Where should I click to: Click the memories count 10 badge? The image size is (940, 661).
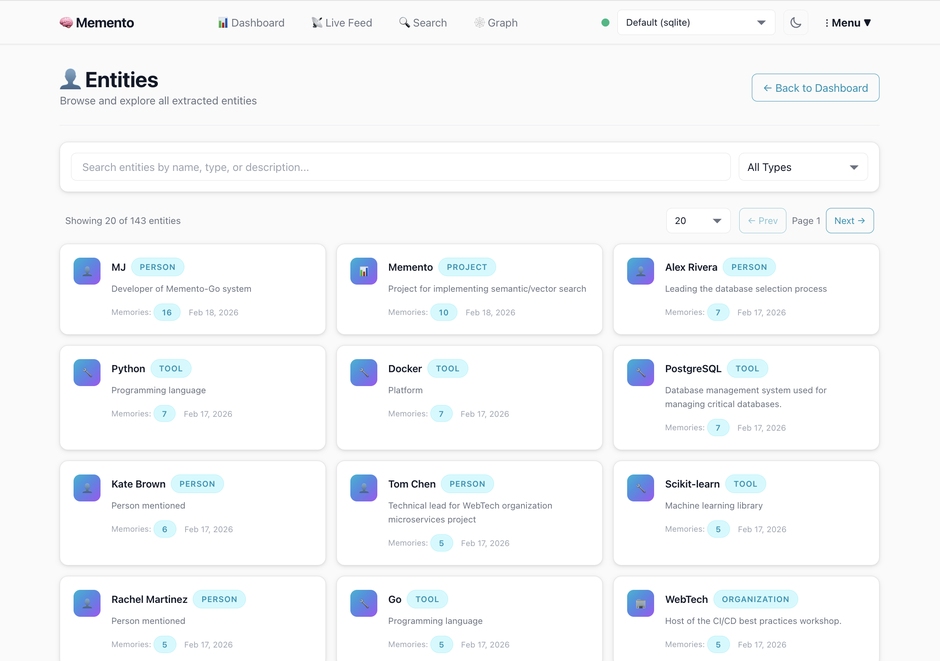tap(444, 312)
